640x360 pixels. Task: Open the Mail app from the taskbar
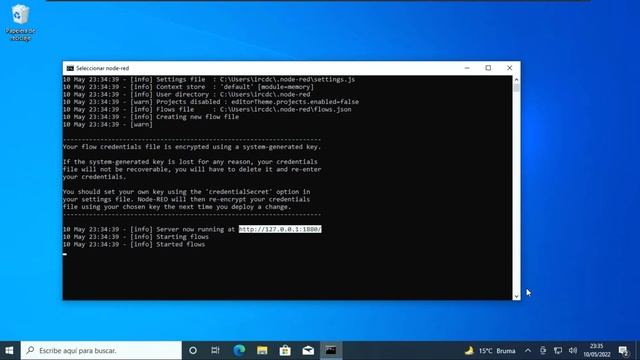click(308, 351)
